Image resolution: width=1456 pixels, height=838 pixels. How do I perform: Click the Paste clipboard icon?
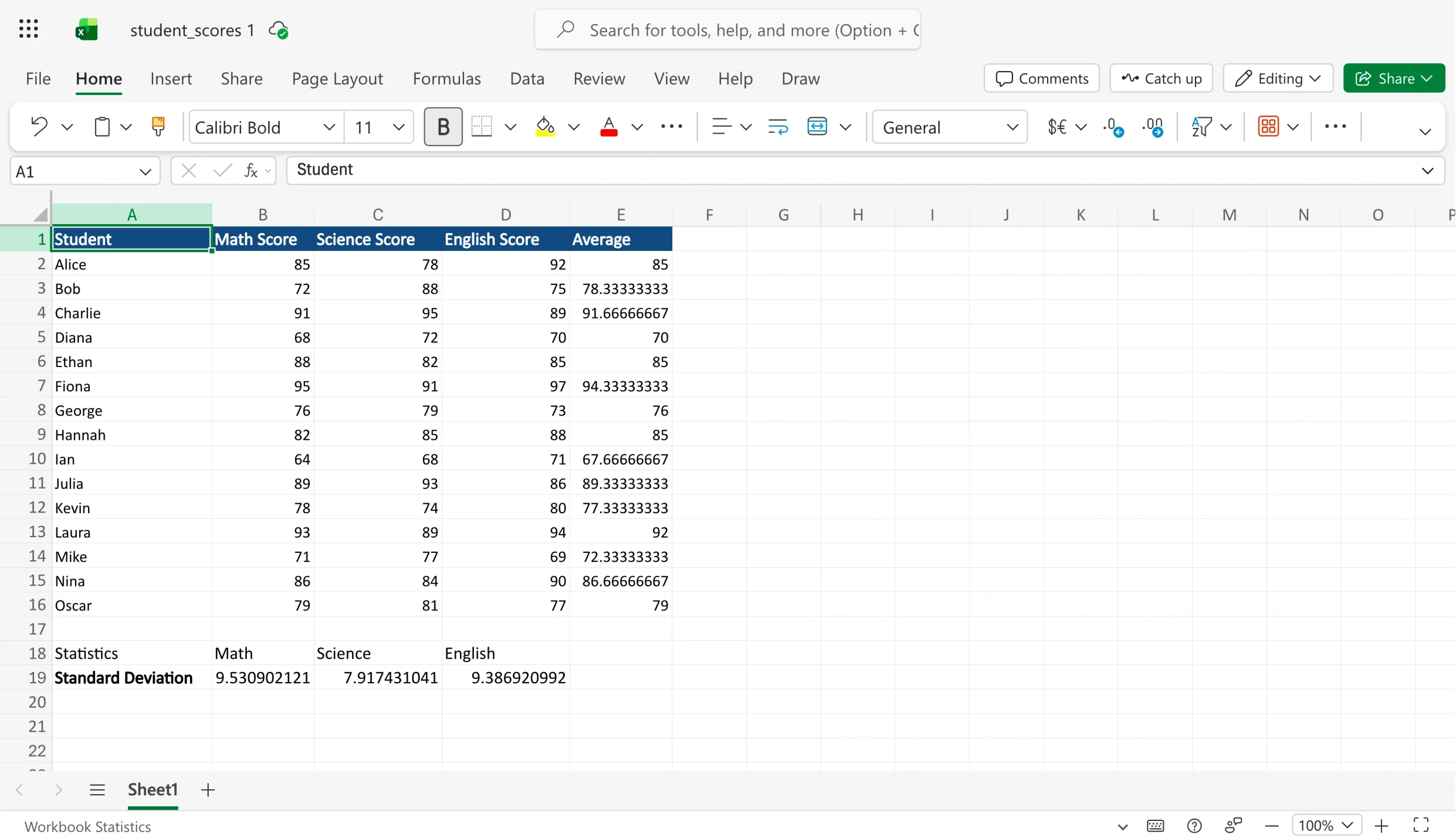(x=102, y=126)
